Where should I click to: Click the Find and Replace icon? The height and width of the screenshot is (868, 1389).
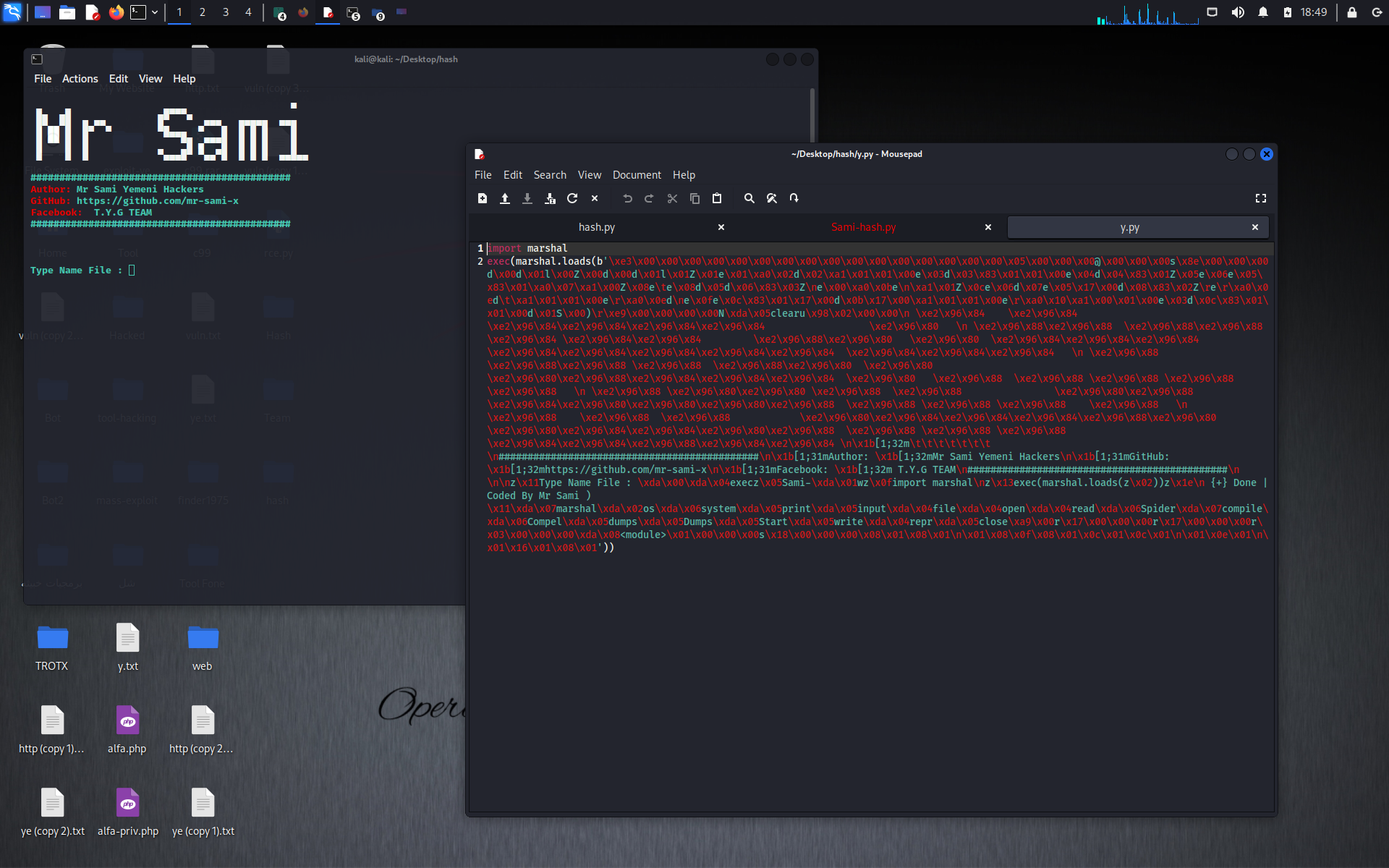(772, 198)
